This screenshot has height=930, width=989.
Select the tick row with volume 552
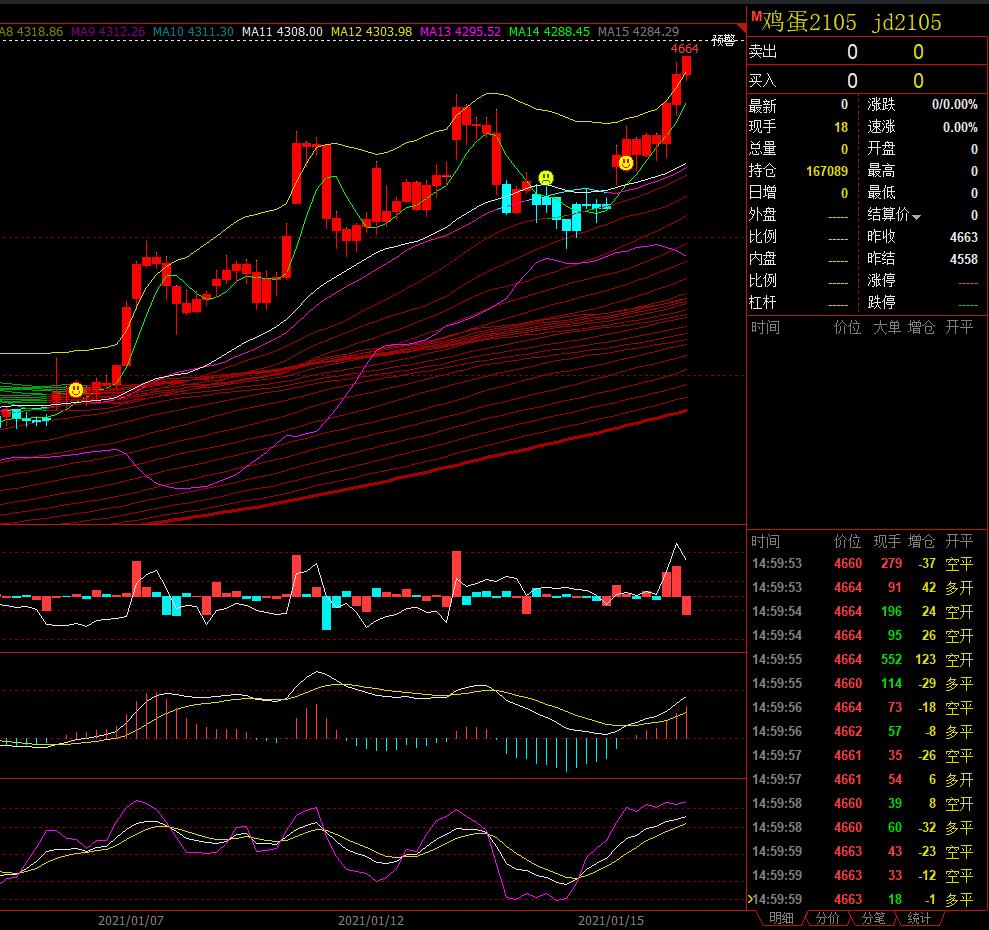865,659
